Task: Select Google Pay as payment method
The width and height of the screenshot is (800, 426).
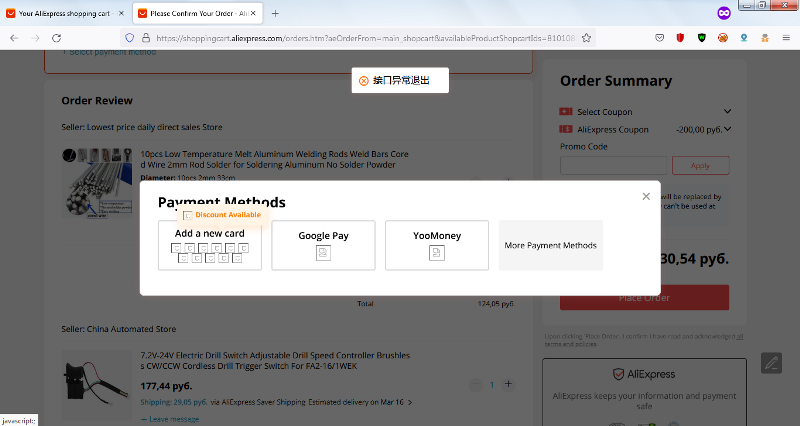Action: tap(323, 245)
